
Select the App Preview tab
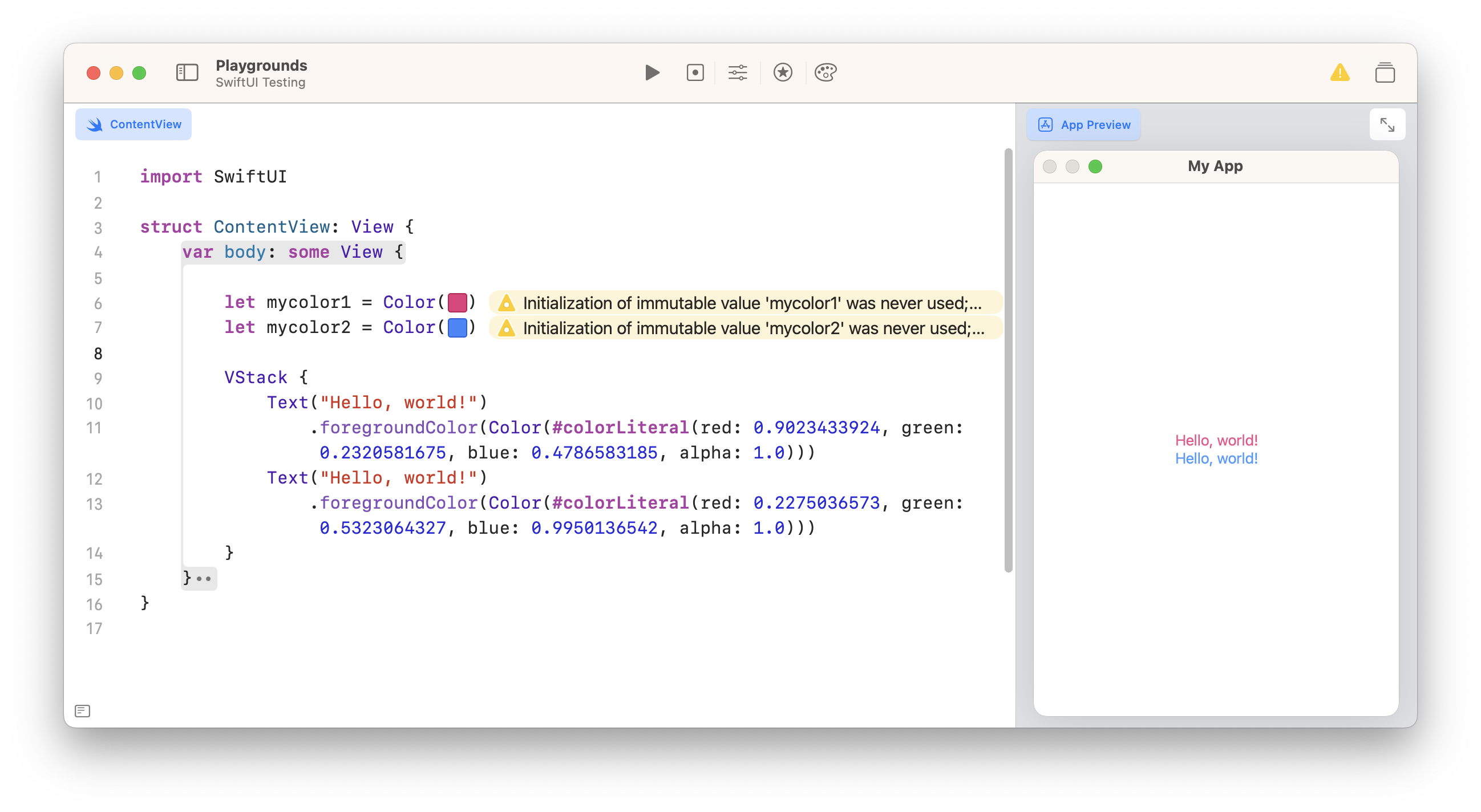point(1083,125)
